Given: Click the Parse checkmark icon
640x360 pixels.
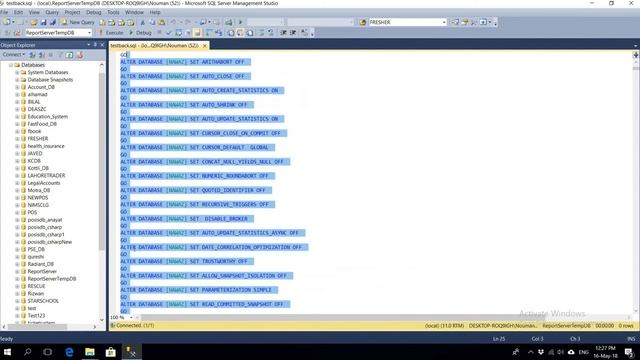Looking at the screenshot, I should pos(169,32).
